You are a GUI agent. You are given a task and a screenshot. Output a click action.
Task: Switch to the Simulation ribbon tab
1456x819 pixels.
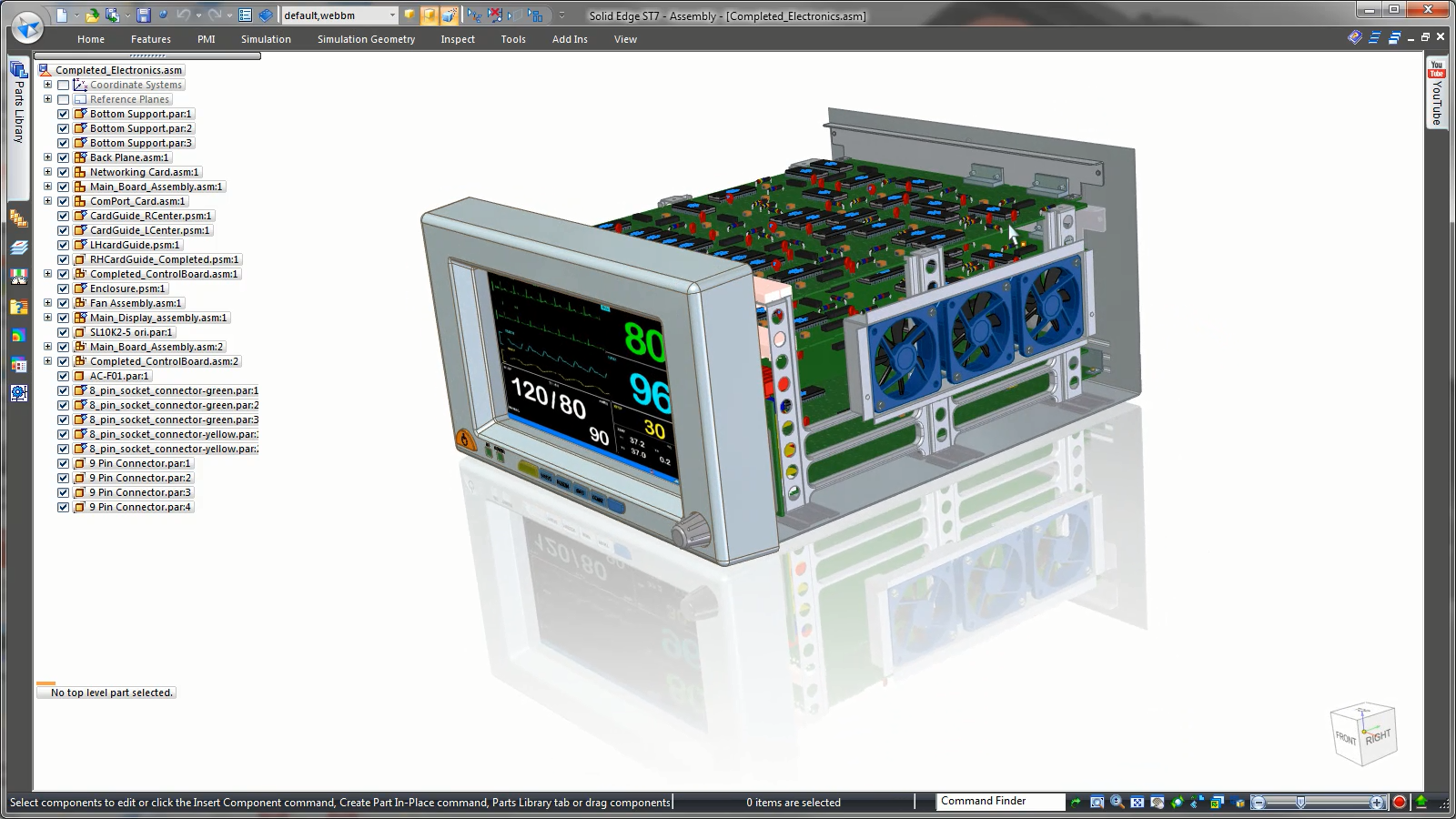point(266,39)
